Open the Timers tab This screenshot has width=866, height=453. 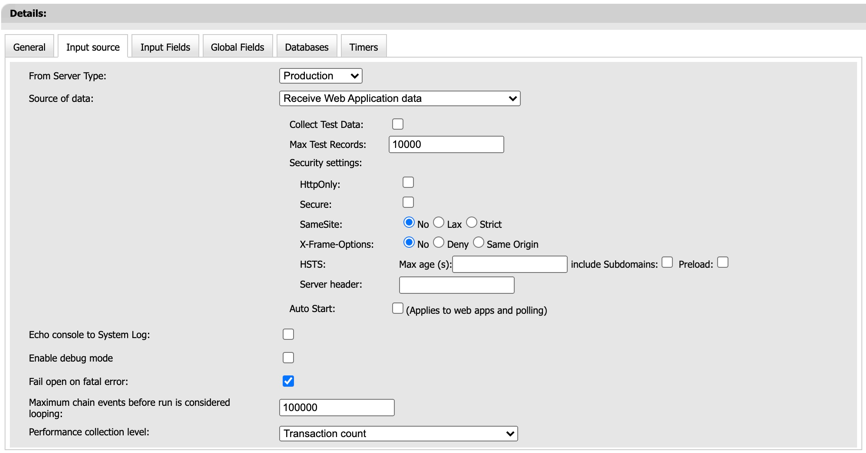pos(363,47)
